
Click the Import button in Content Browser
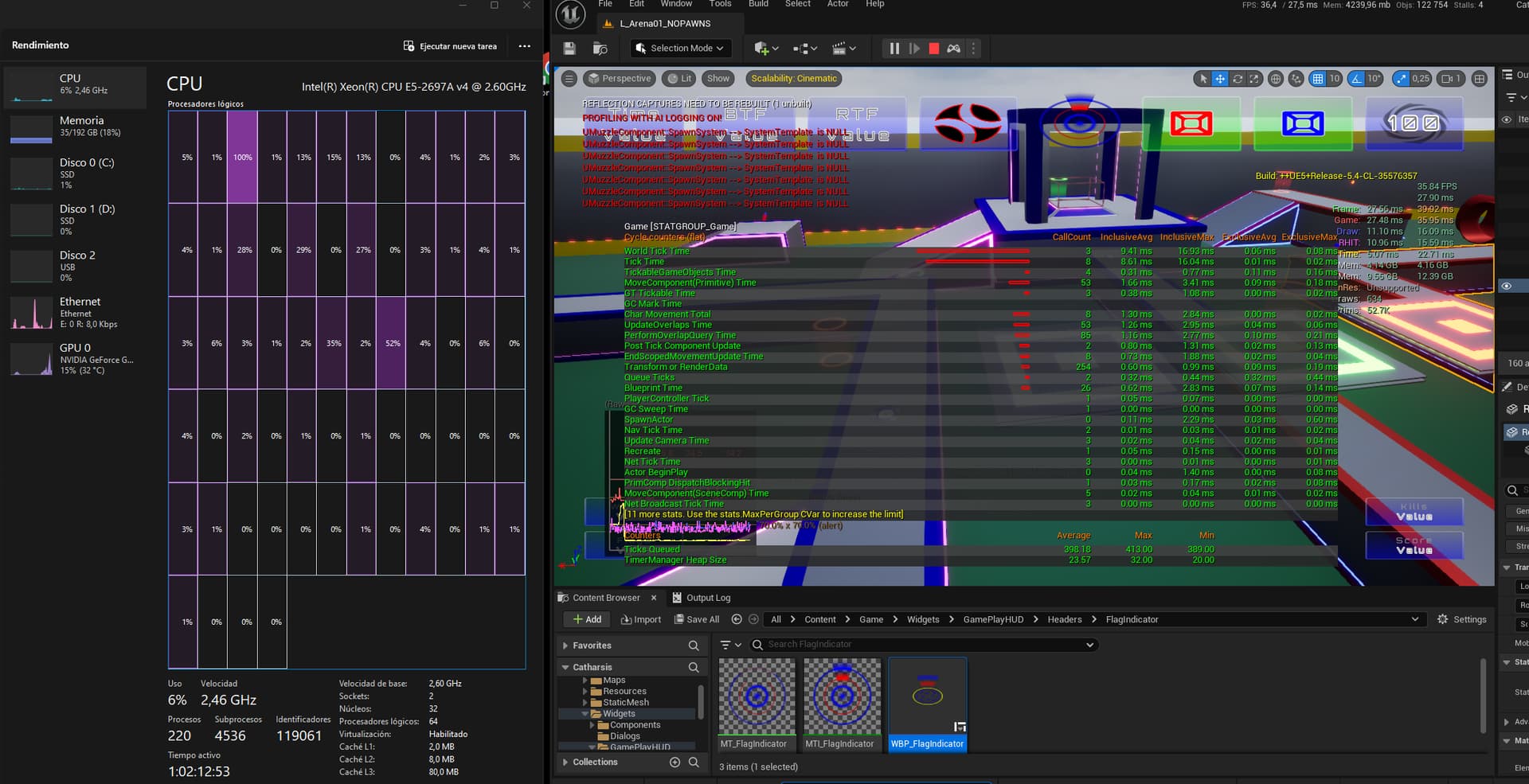(x=641, y=619)
